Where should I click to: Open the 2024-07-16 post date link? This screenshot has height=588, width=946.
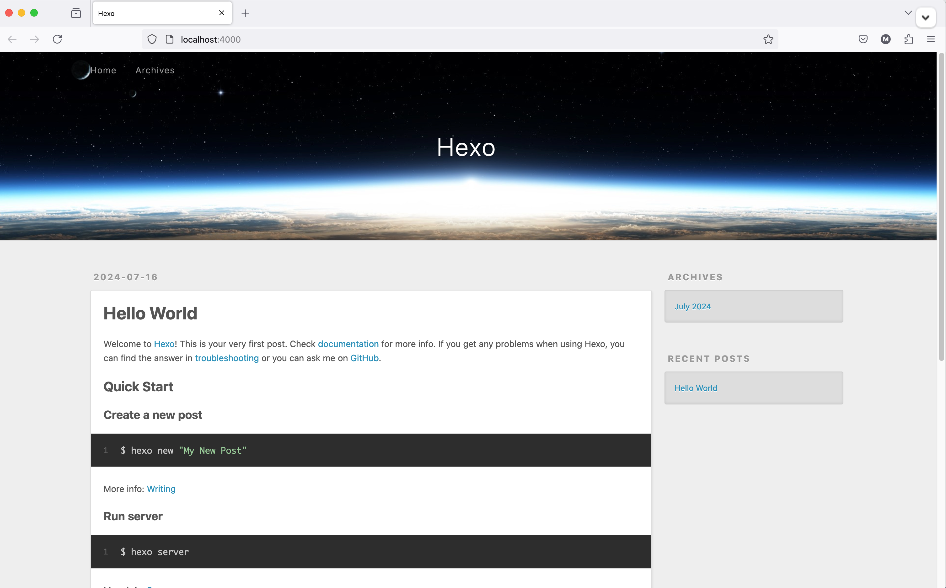[x=125, y=277]
